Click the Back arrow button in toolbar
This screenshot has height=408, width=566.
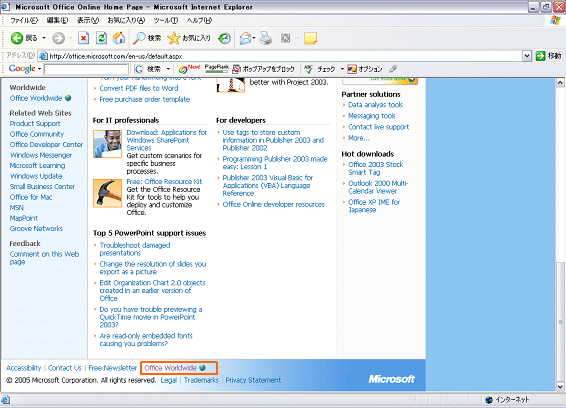(x=17, y=38)
